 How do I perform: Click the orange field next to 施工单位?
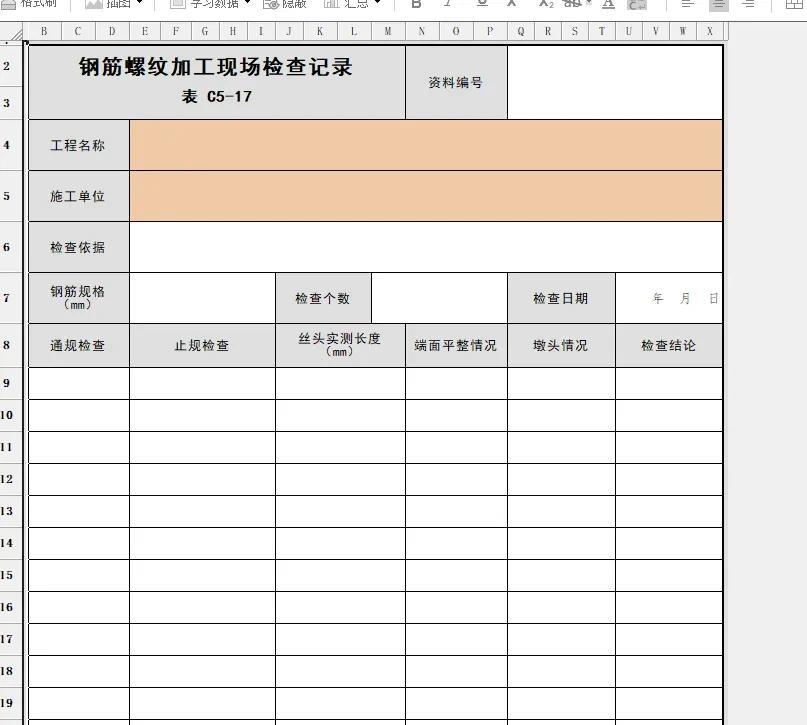click(426, 196)
